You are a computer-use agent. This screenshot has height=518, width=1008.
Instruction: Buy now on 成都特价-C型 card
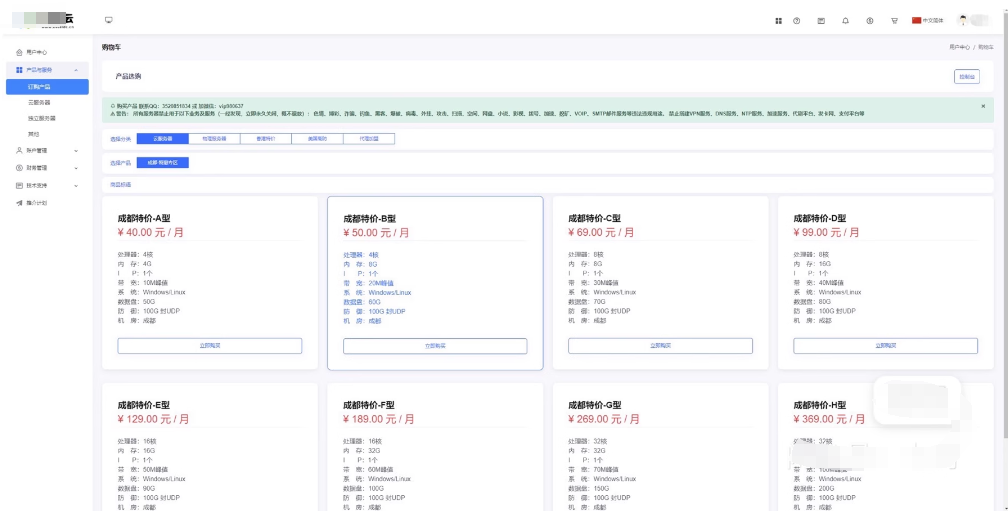click(x=660, y=346)
